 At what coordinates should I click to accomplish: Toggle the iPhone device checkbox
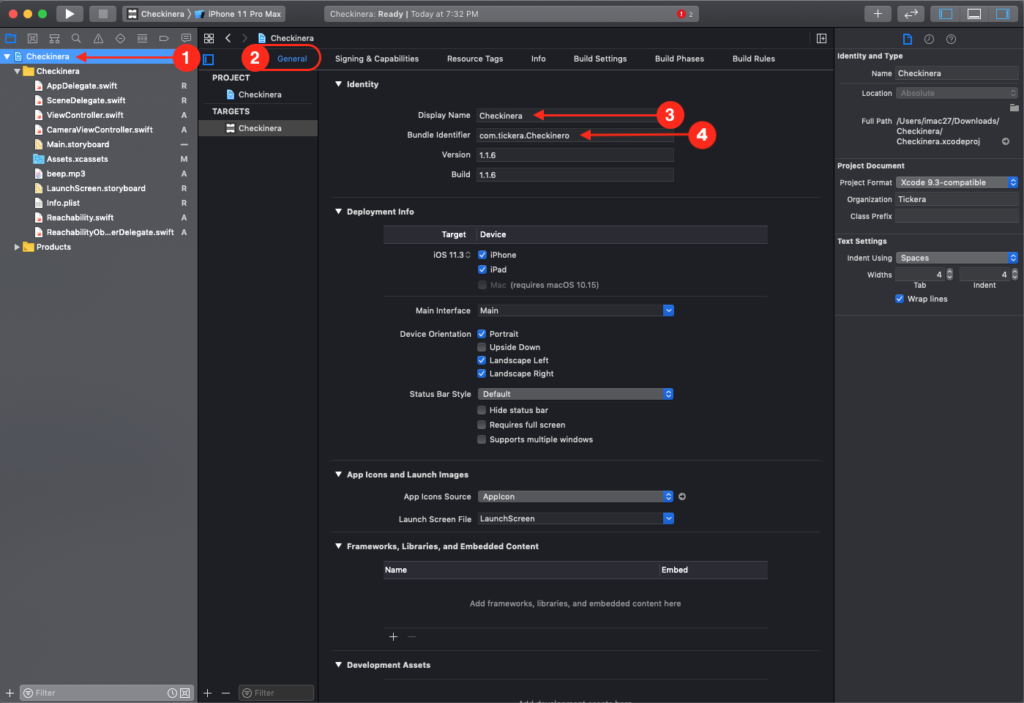coord(482,255)
